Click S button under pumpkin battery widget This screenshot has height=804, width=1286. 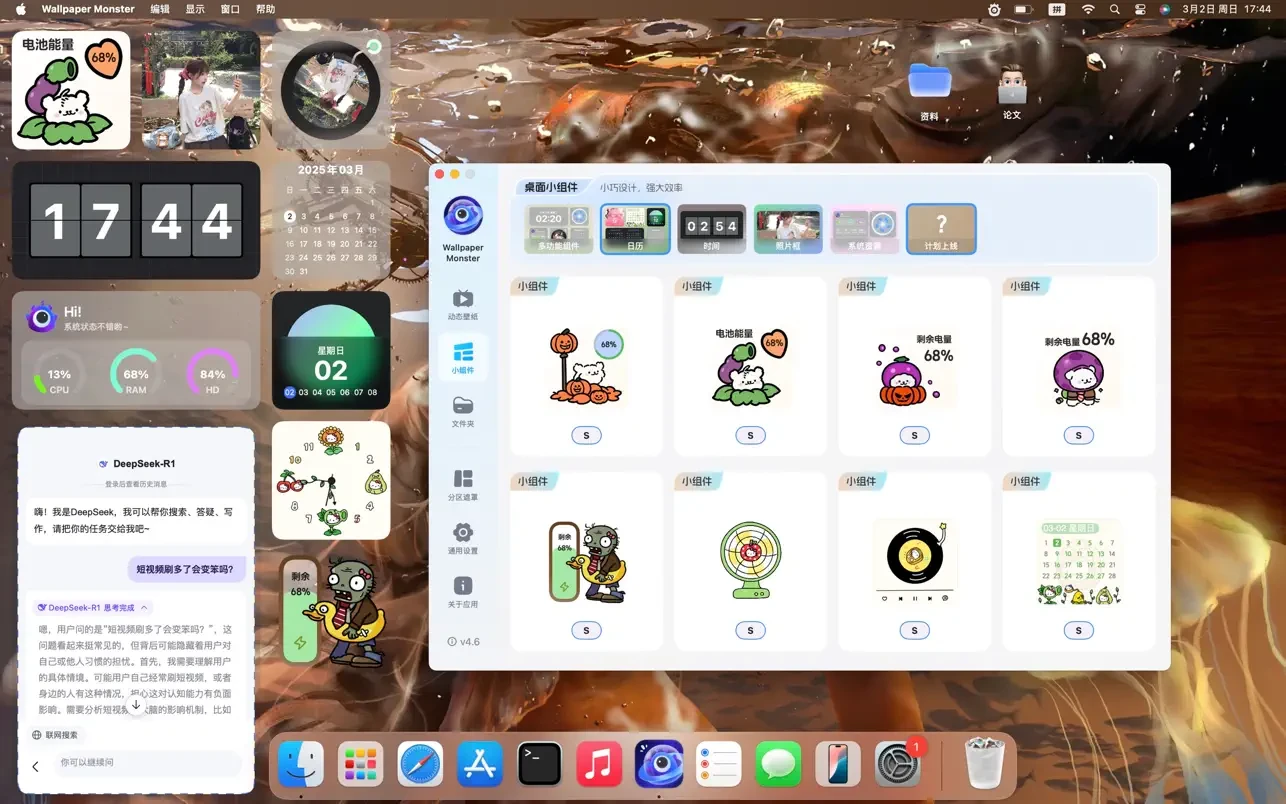point(586,435)
